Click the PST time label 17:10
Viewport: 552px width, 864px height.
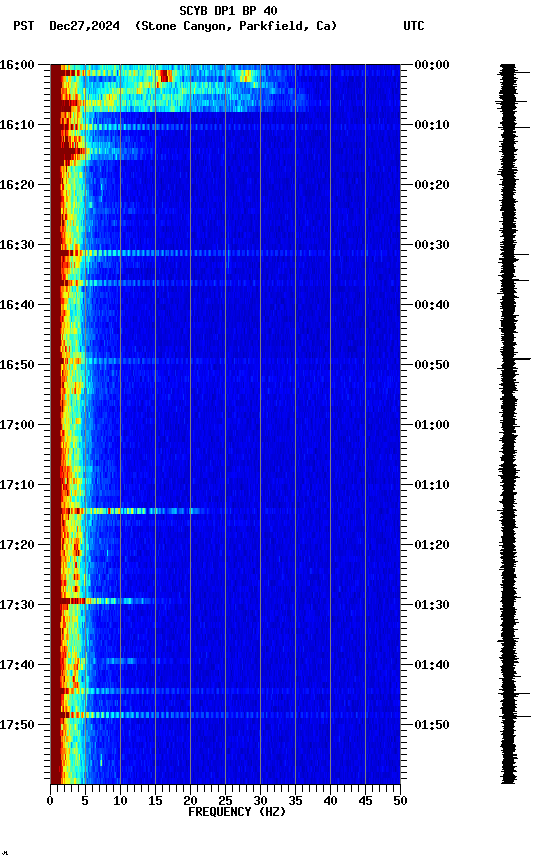click(17, 485)
